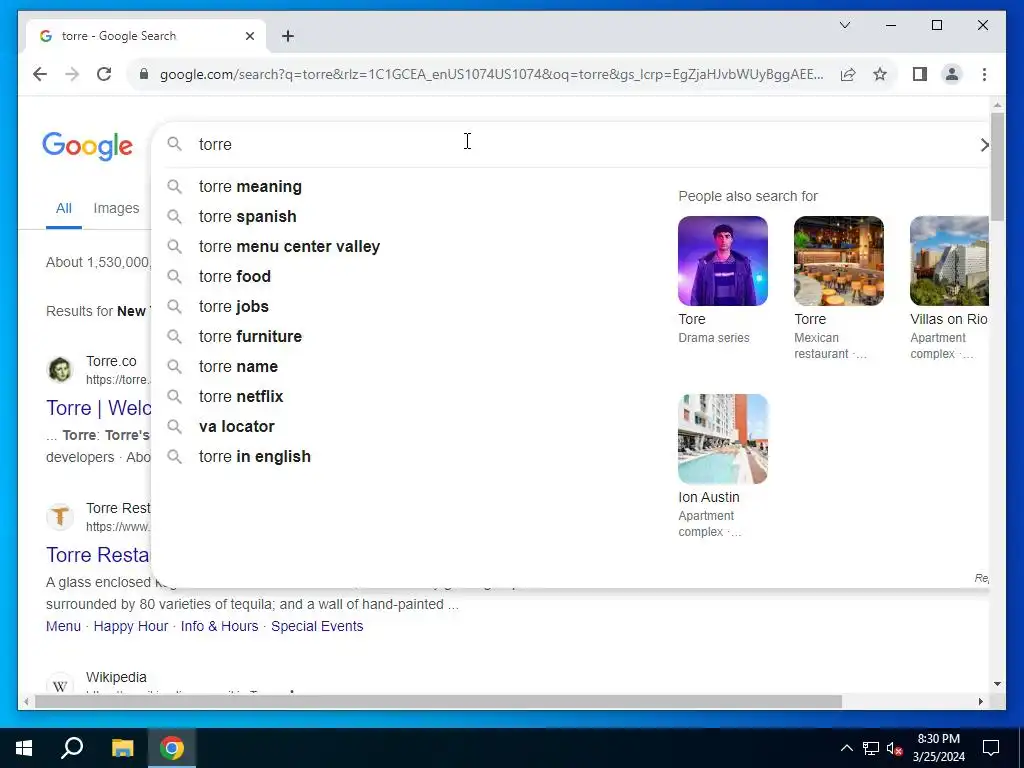This screenshot has height=768, width=1024.
Task: Open the Happy Hour sitelink
Action: 131,626
